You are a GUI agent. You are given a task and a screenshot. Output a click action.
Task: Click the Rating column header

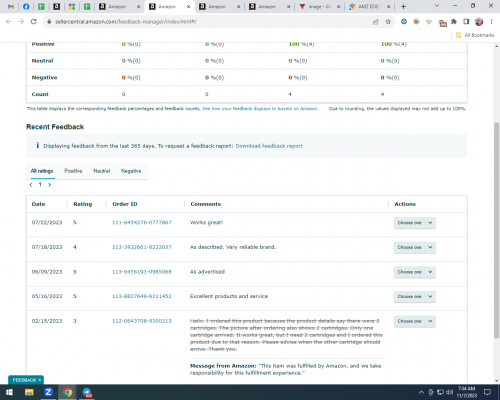pos(83,204)
